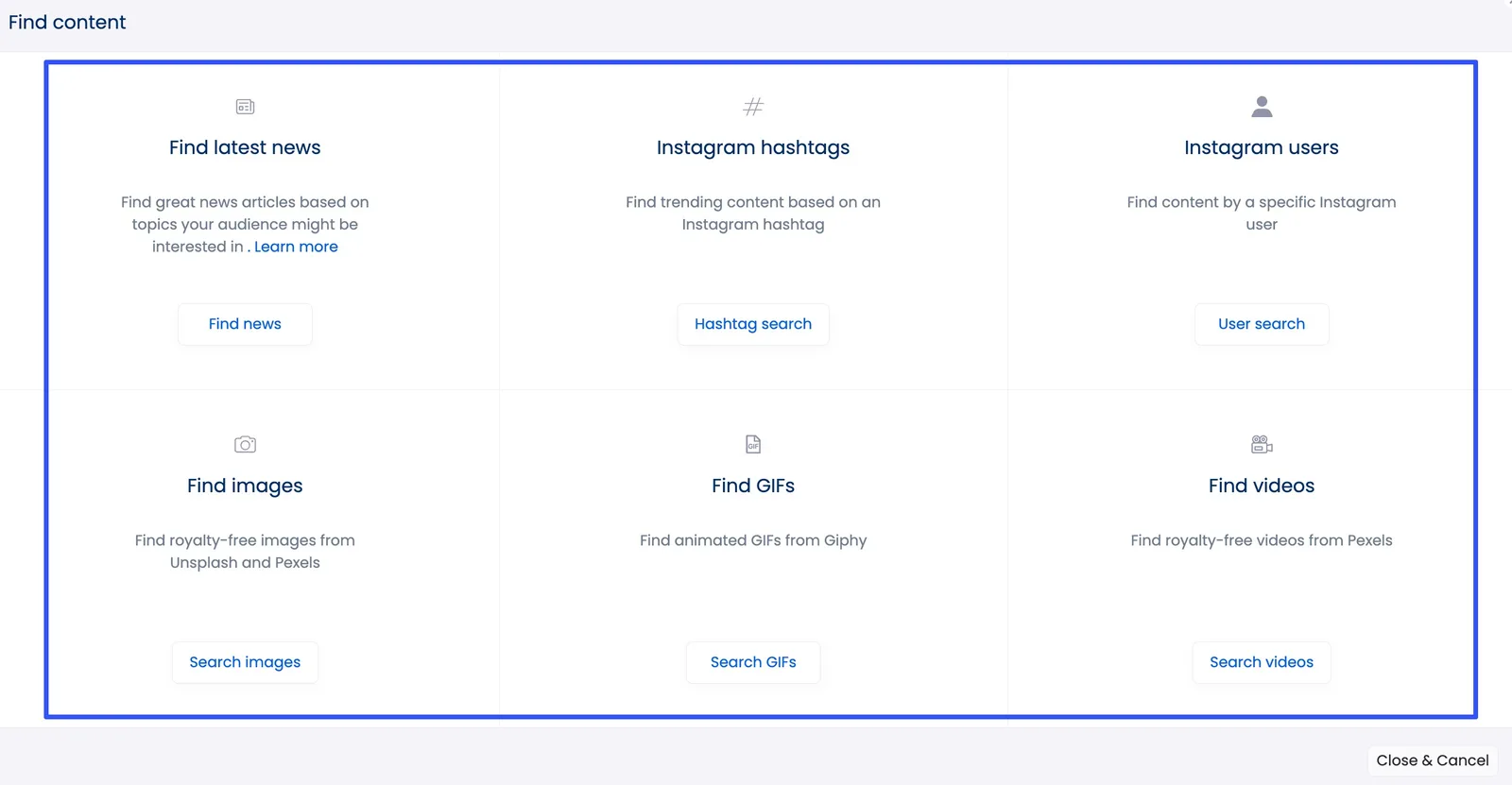The width and height of the screenshot is (1512, 785).
Task: Open the User search
Action: click(1262, 324)
